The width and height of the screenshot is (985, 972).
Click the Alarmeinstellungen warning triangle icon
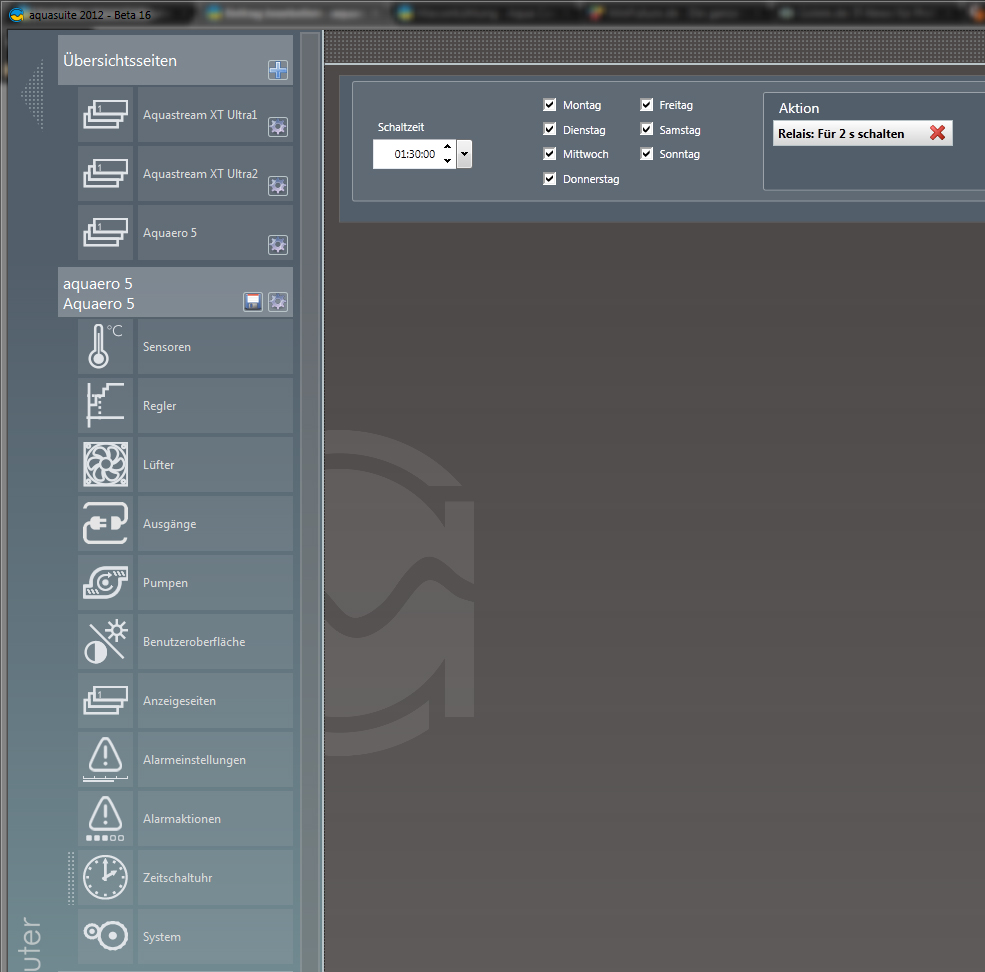point(106,760)
